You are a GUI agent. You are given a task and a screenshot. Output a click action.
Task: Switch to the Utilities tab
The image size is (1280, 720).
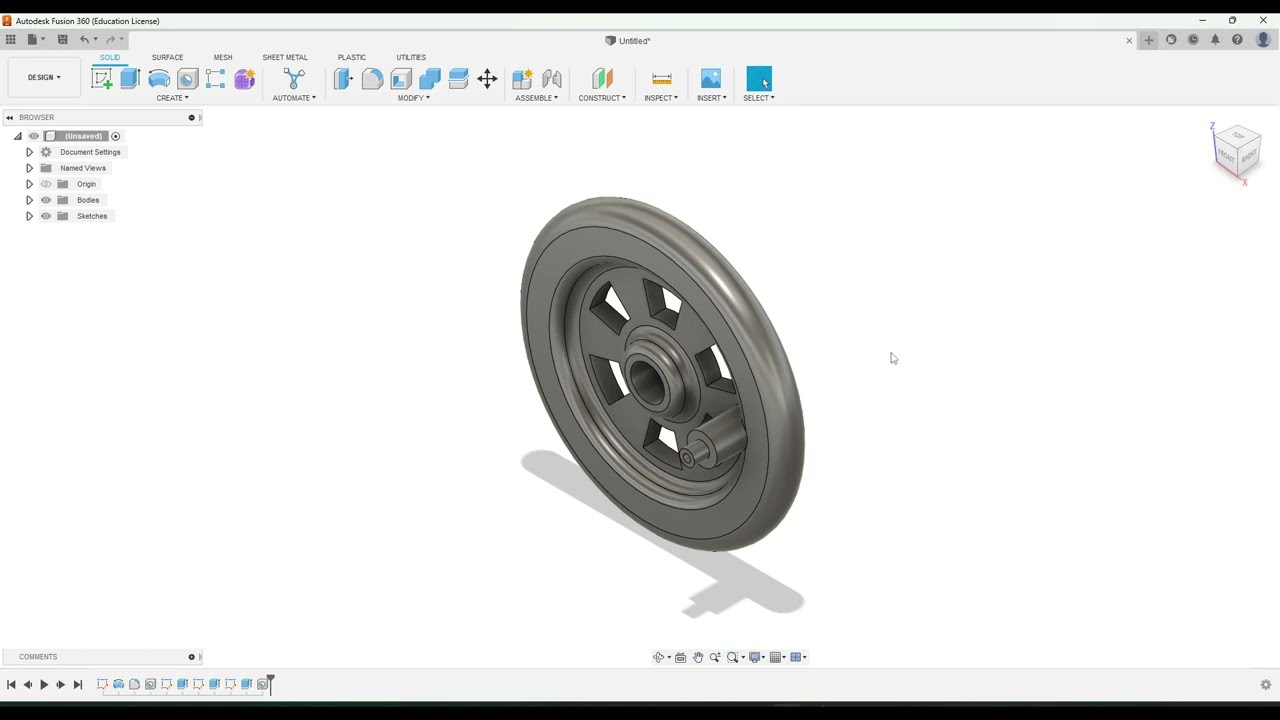point(411,57)
